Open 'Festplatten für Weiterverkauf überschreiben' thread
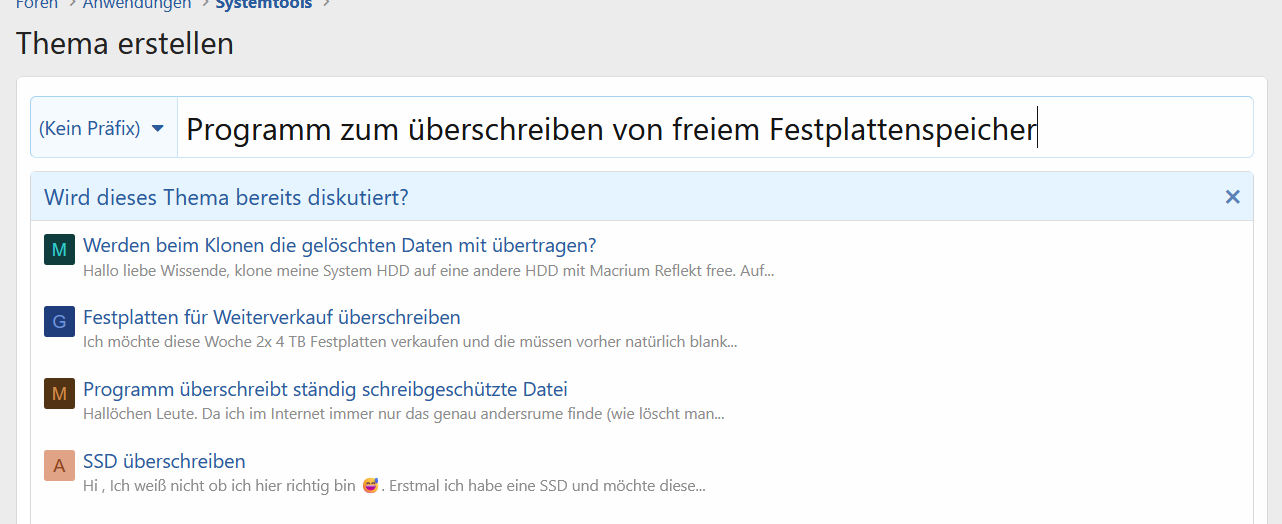Image resolution: width=1282 pixels, height=524 pixels. click(x=271, y=317)
